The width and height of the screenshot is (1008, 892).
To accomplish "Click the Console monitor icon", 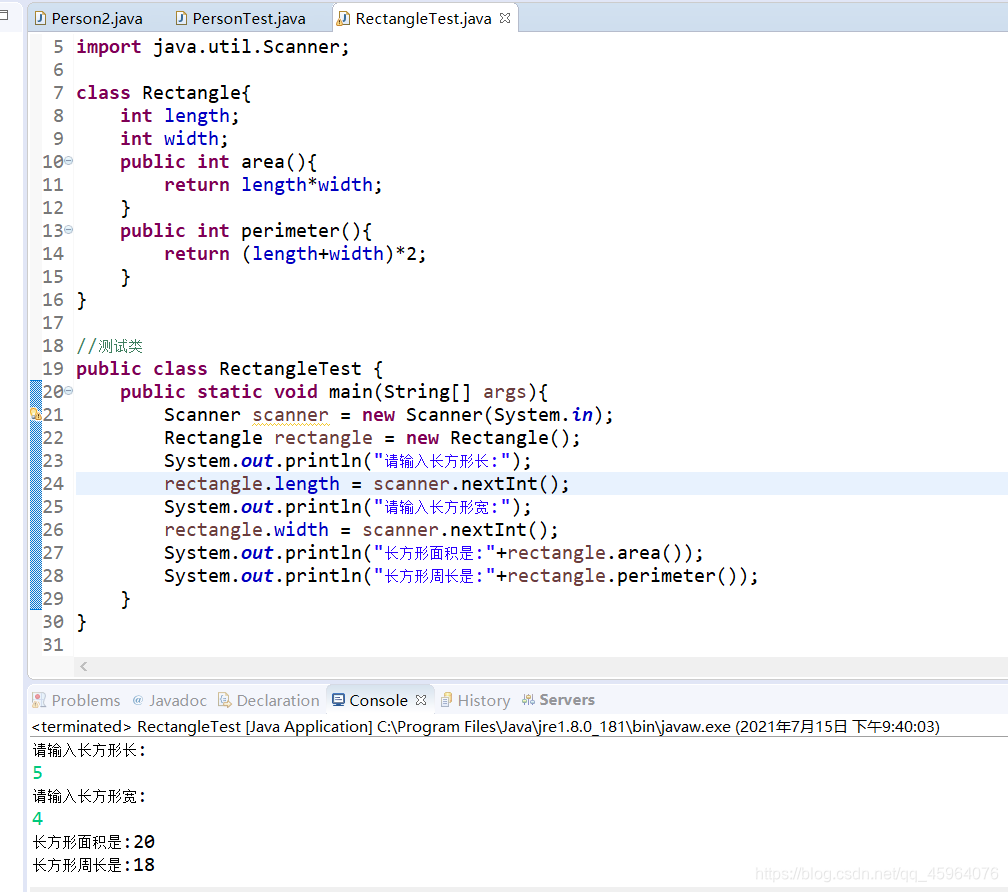I will [x=338, y=700].
